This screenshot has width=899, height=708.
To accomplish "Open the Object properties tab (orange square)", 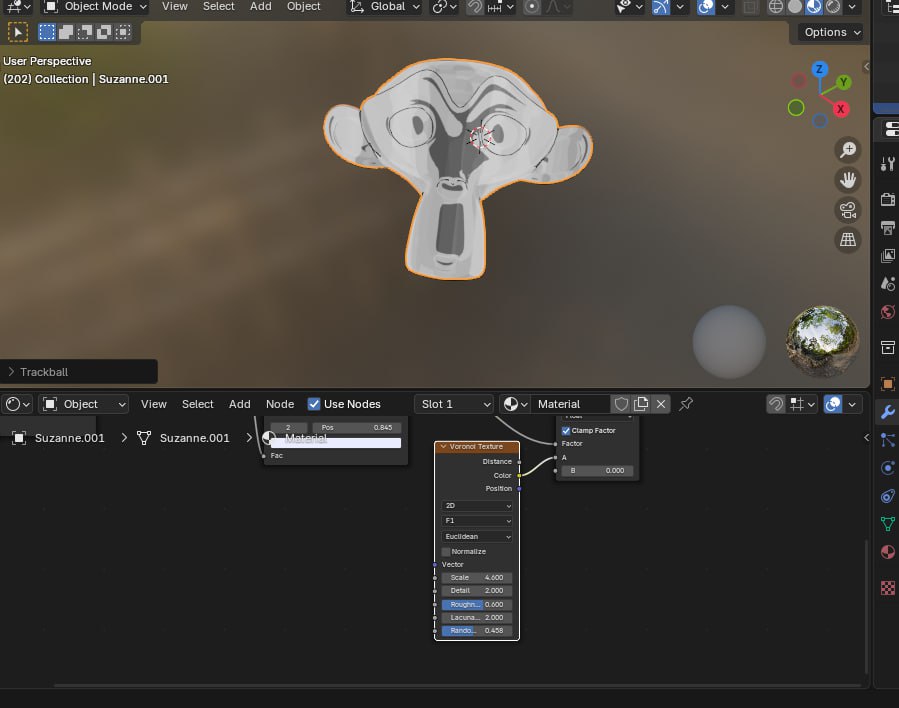I will click(888, 384).
